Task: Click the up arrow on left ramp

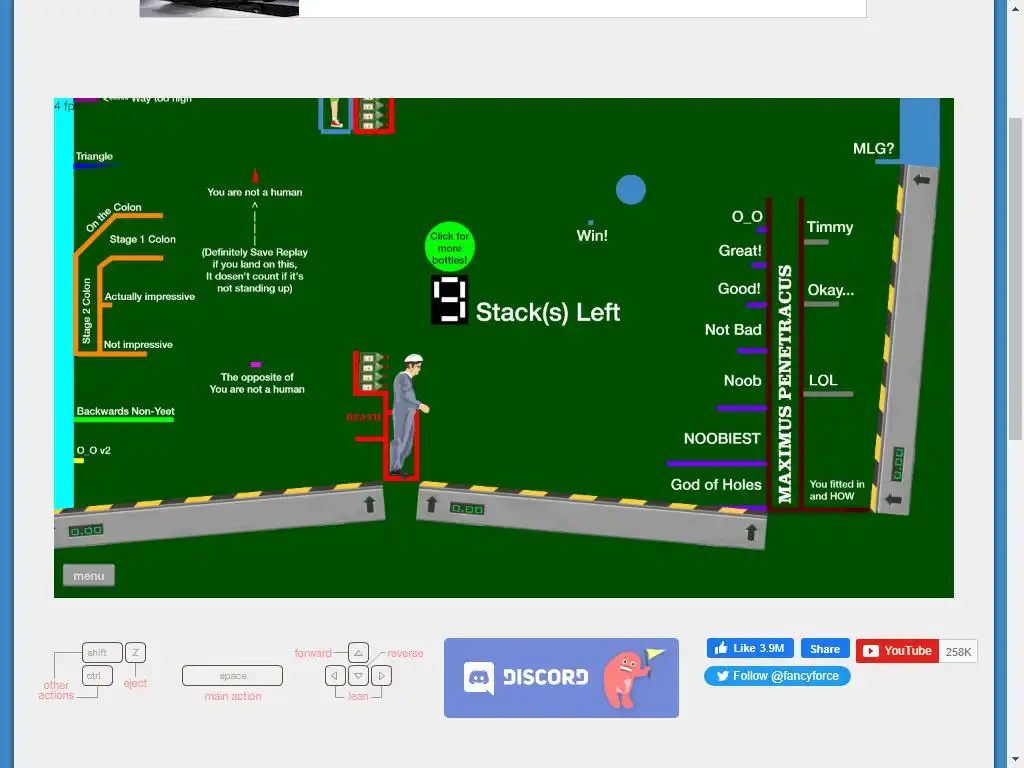Action: pyautogui.click(x=369, y=504)
